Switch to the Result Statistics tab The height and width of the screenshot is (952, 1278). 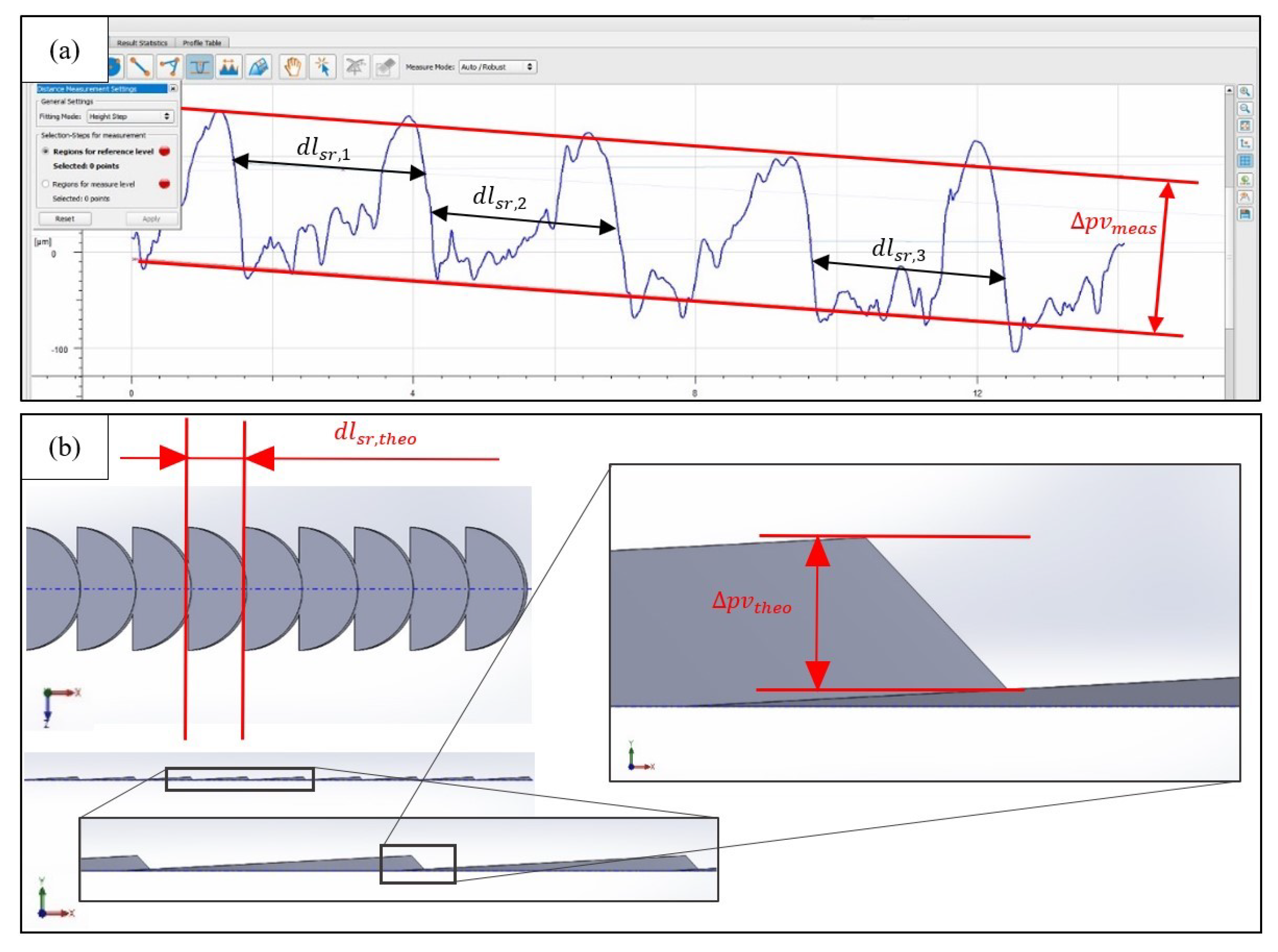click(x=142, y=43)
